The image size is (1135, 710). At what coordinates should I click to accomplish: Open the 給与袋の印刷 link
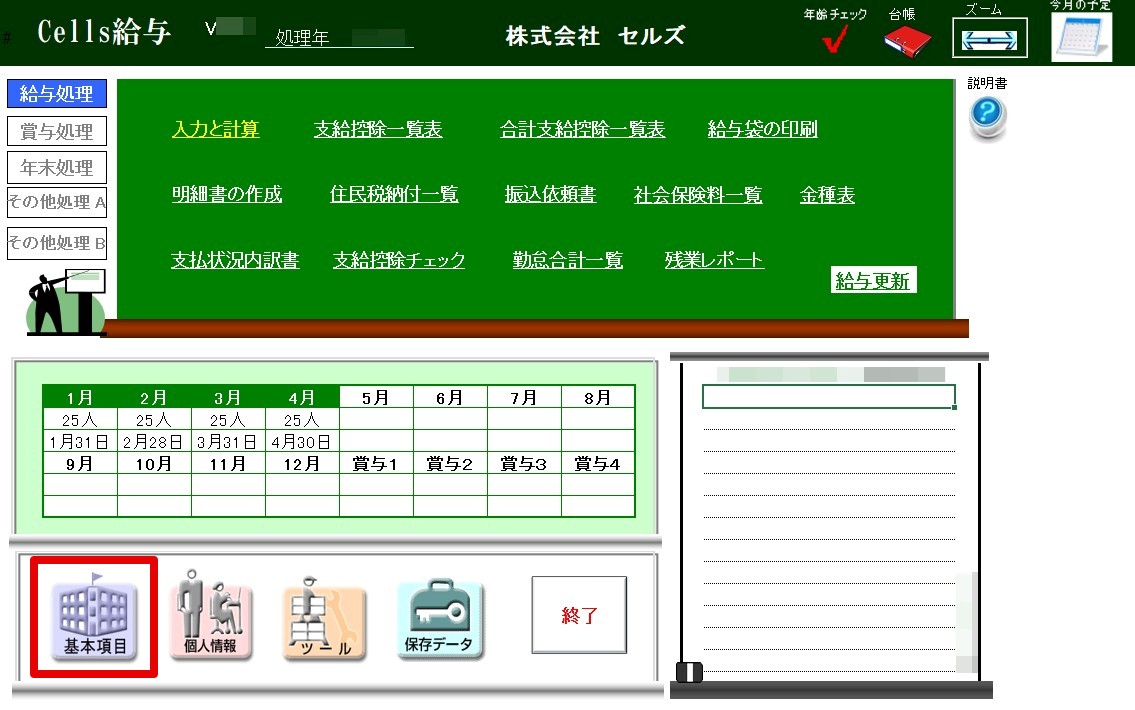coord(762,129)
